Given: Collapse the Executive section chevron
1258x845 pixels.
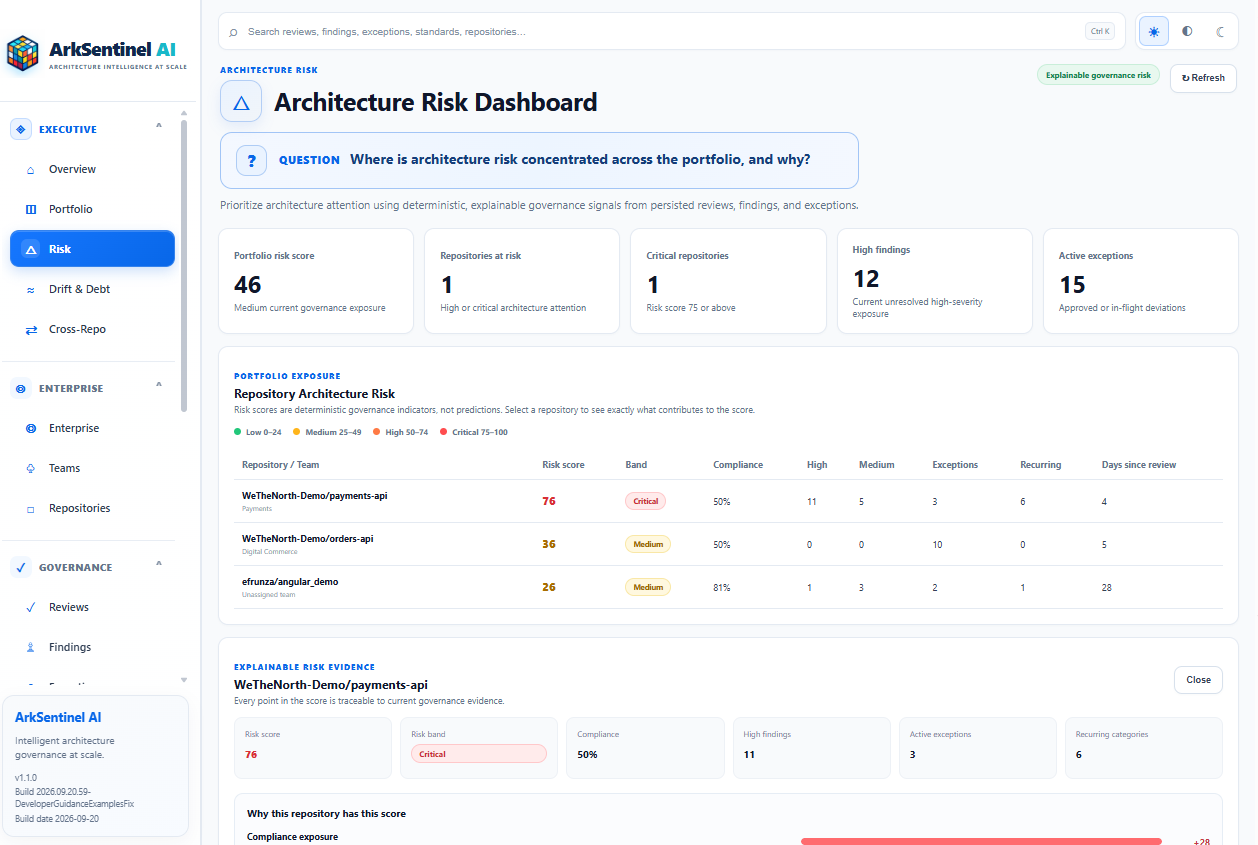Looking at the screenshot, I should [x=159, y=126].
